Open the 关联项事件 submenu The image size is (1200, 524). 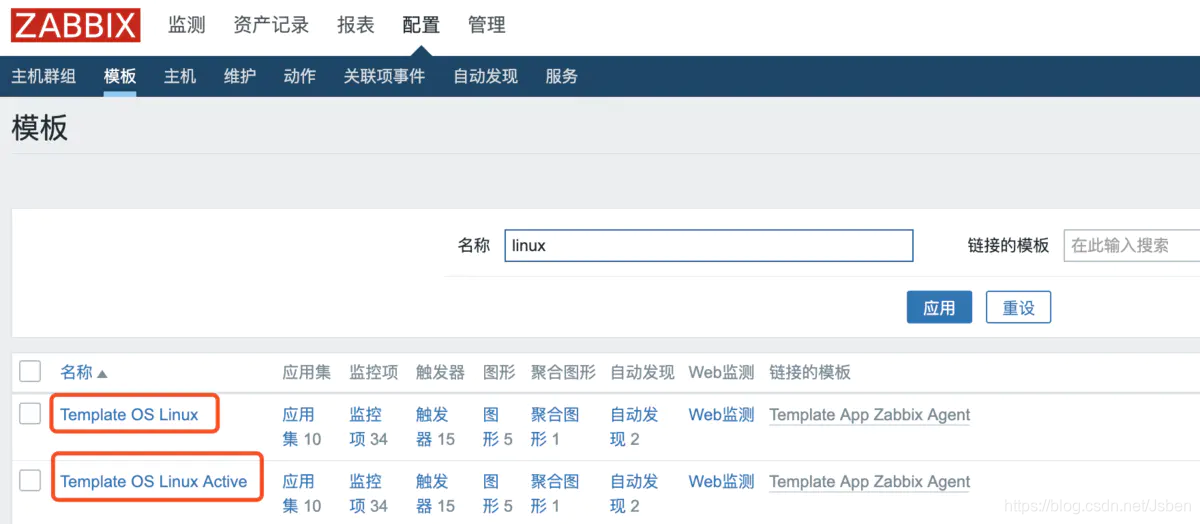point(384,76)
